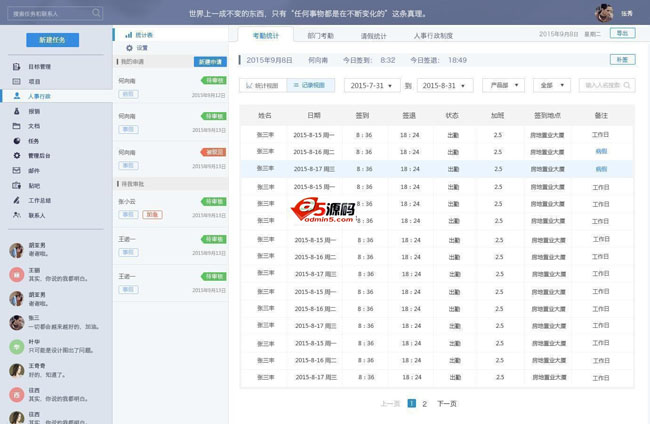Go to 上一页 in pagination
This screenshot has height=424, width=650.
[390, 403]
